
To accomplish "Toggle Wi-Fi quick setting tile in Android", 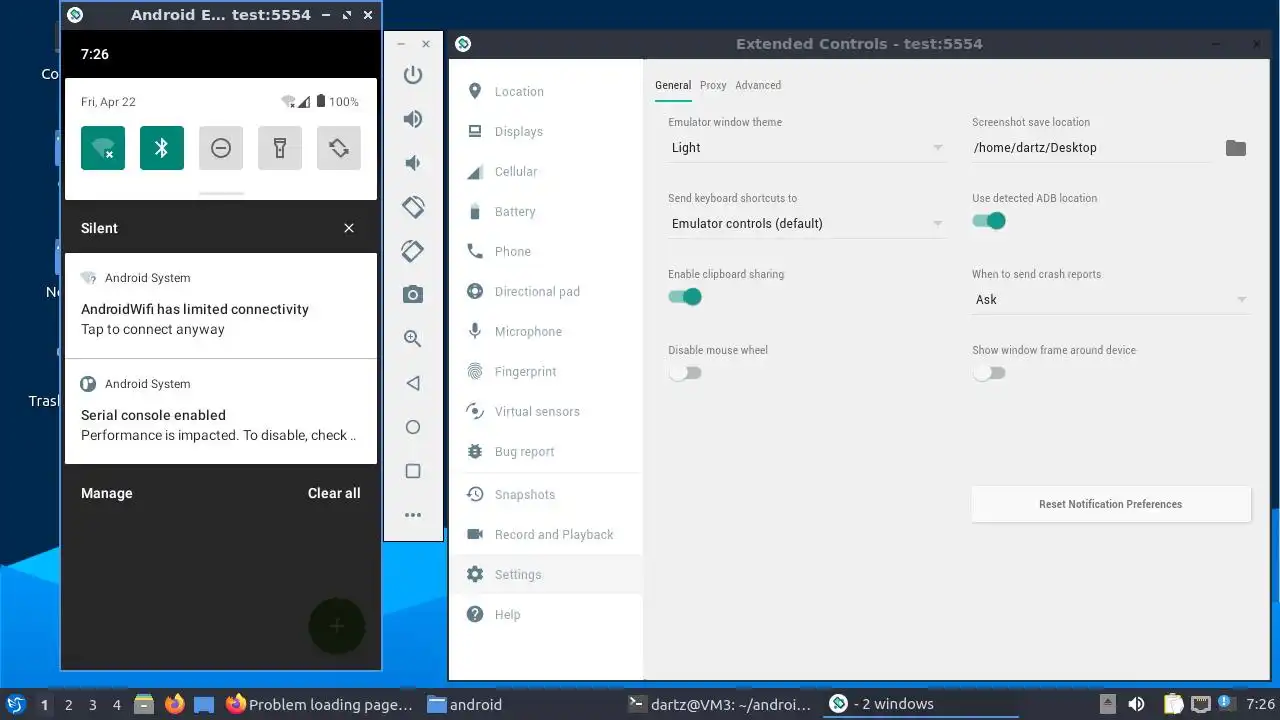I will (x=103, y=148).
